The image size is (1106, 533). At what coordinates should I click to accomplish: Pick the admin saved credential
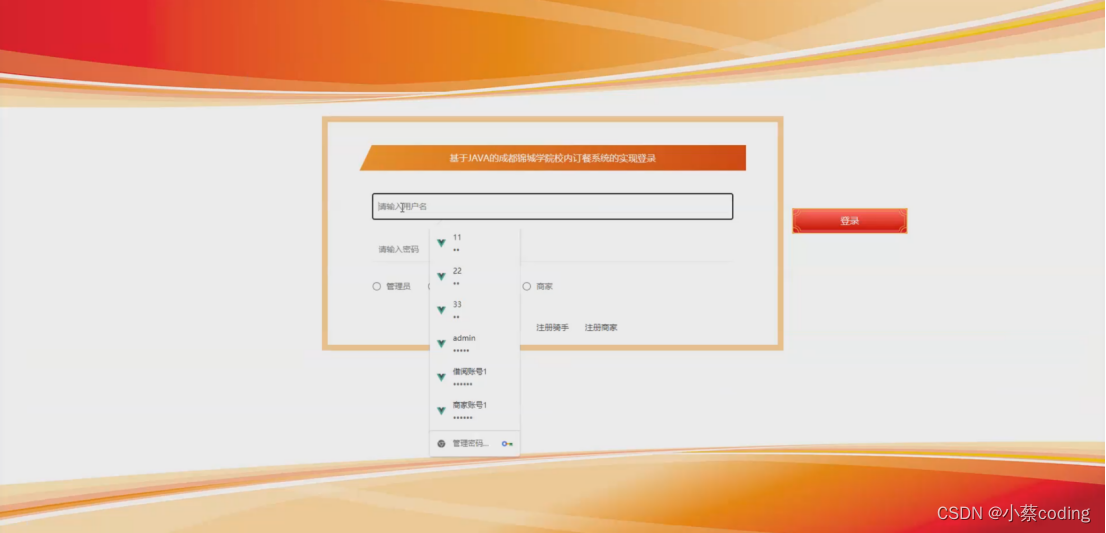[475, 343]
